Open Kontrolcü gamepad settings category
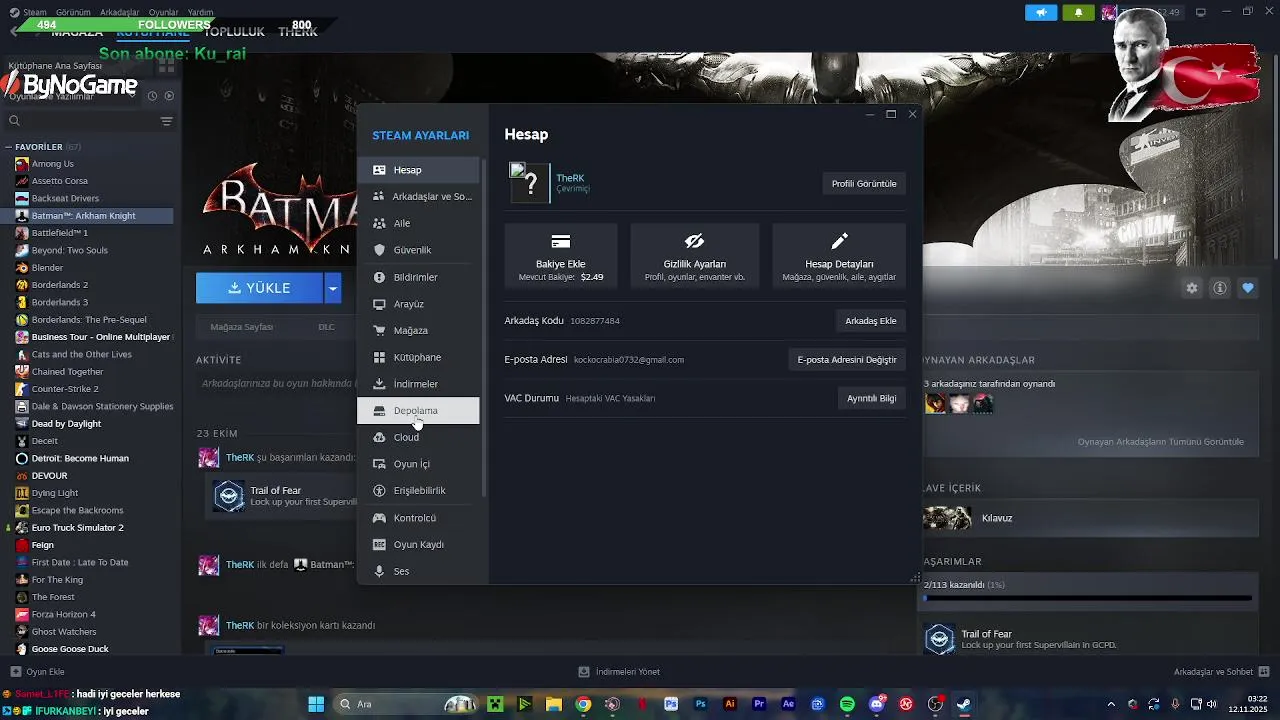Screen dimensions: 1280x720 tap(418, 518)
